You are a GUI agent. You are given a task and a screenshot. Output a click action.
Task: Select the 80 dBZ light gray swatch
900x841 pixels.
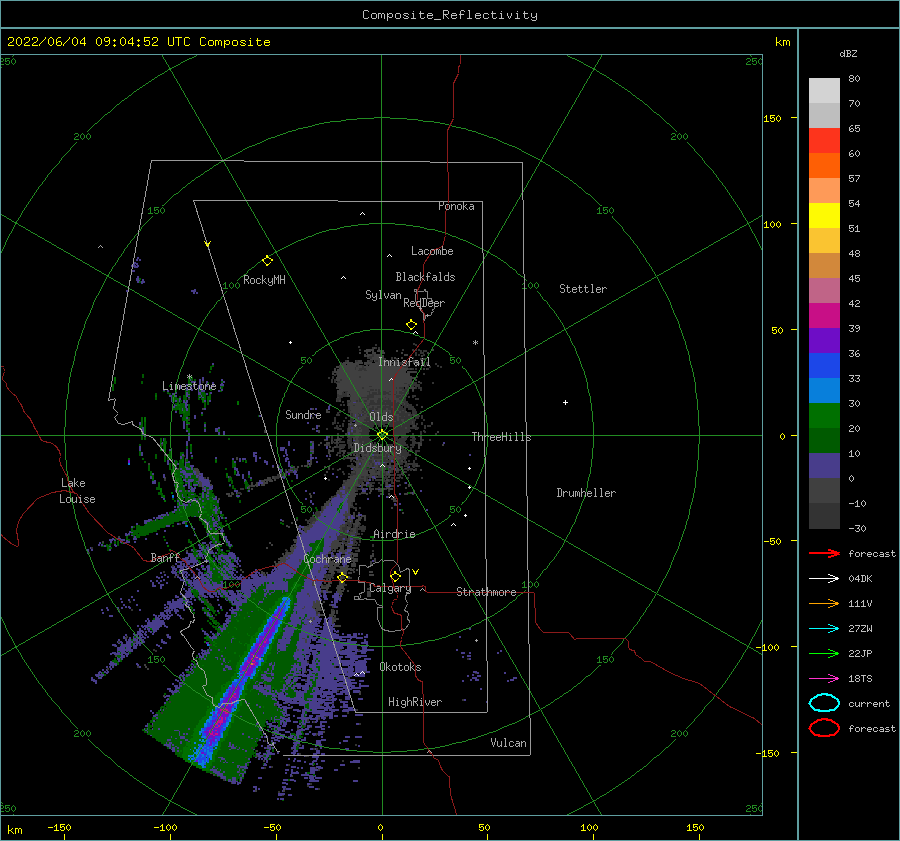[x=824, y=90]
